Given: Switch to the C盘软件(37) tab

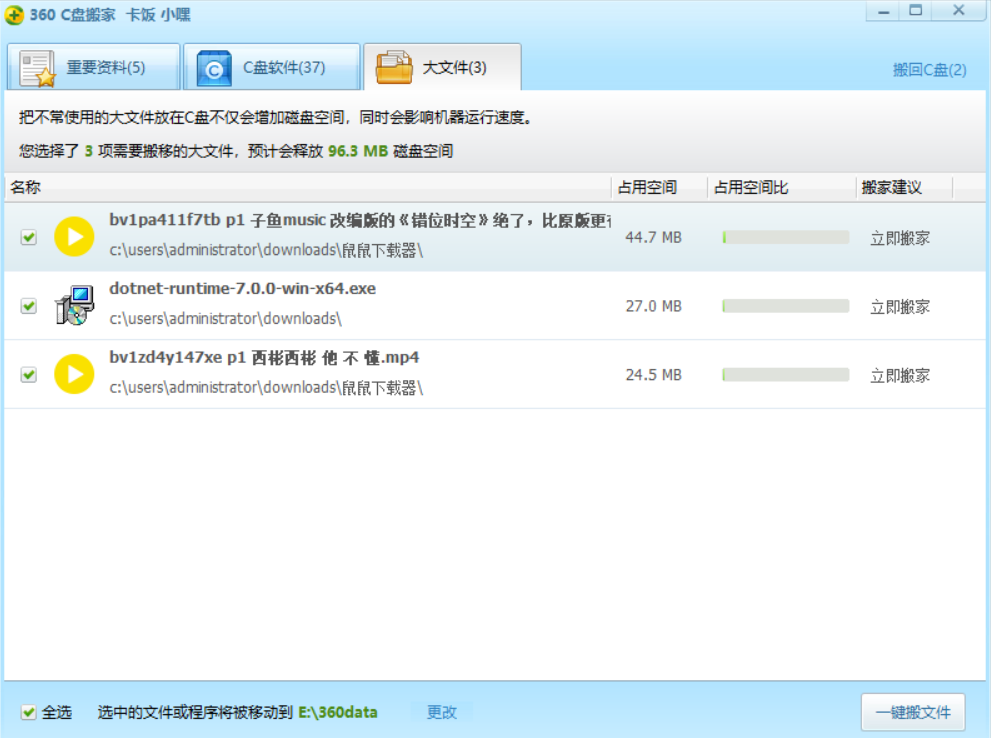Looking at the screenshot, I should [x=272, y=67].
